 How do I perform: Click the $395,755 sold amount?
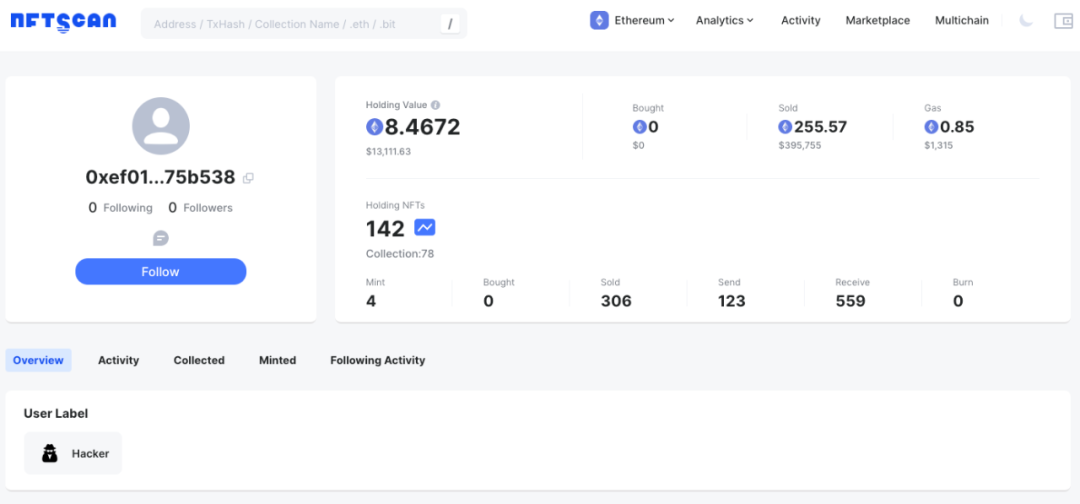[800, 146]
